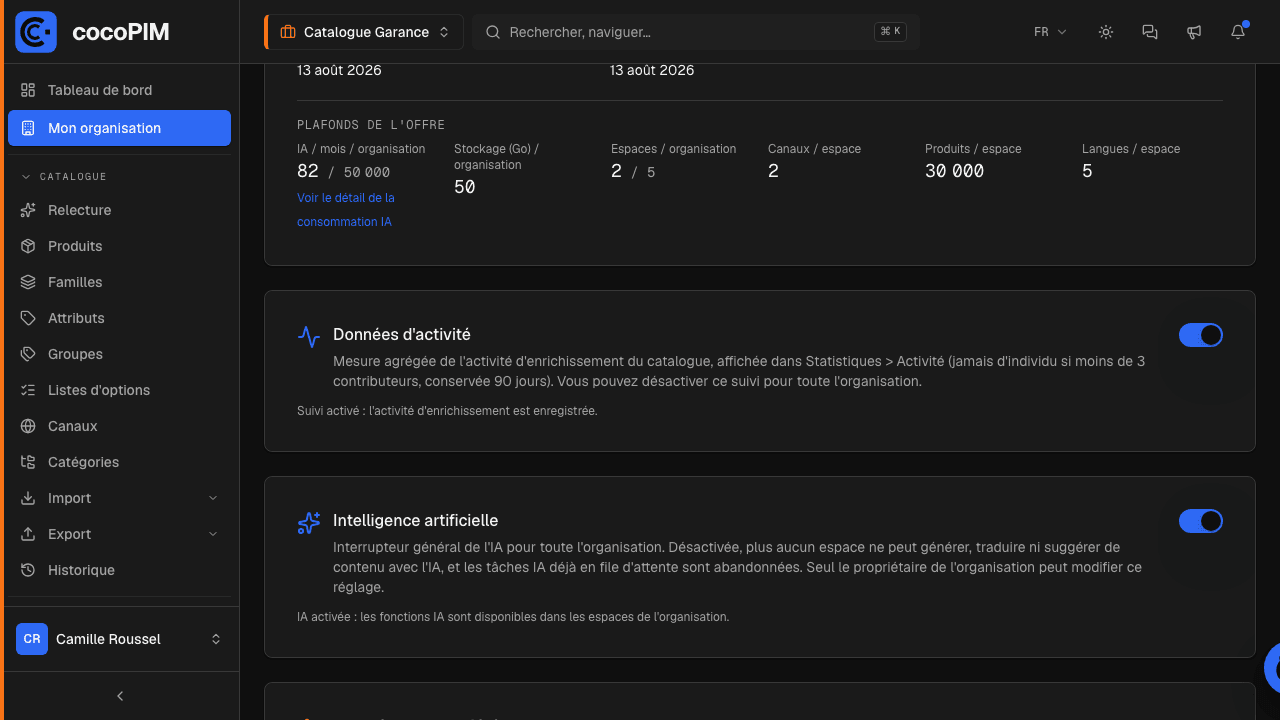The width and height of the screenshot is (1280, 720).
Task: Collapse the sidebar with the arrow
Action: (x=120, y=696)
